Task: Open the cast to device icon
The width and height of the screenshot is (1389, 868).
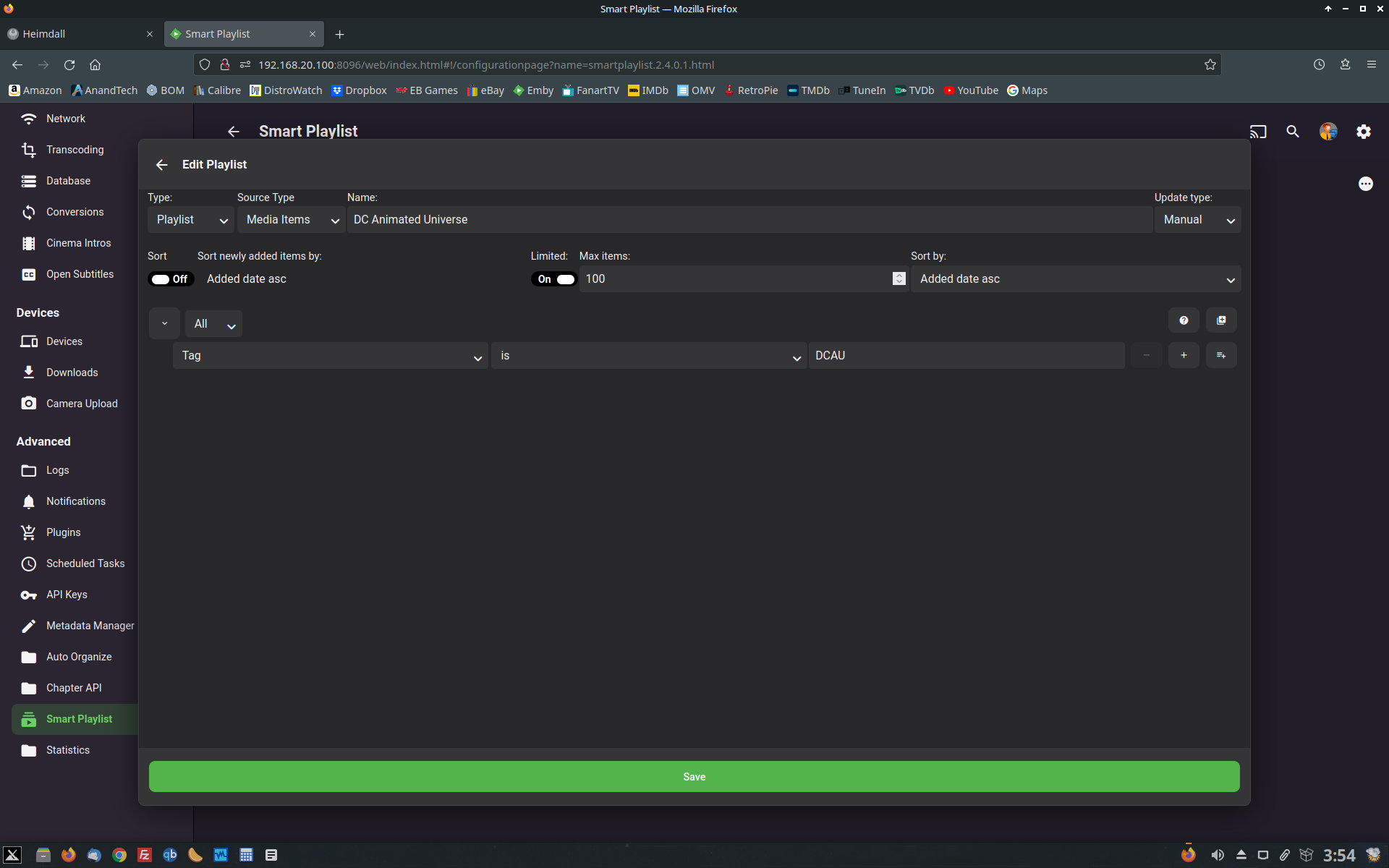Action: click(1258, 132)
